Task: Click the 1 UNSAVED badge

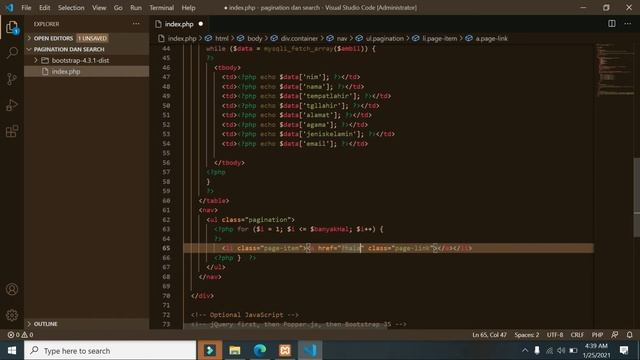Action: (92, 38)
